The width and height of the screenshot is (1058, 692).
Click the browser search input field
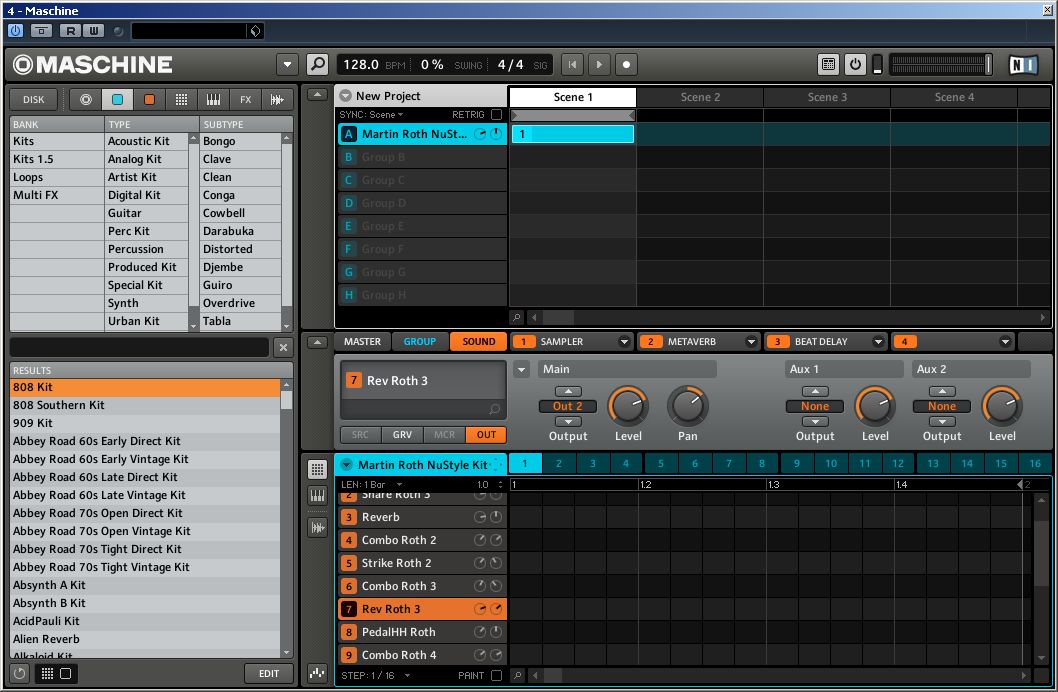(140, 347)
